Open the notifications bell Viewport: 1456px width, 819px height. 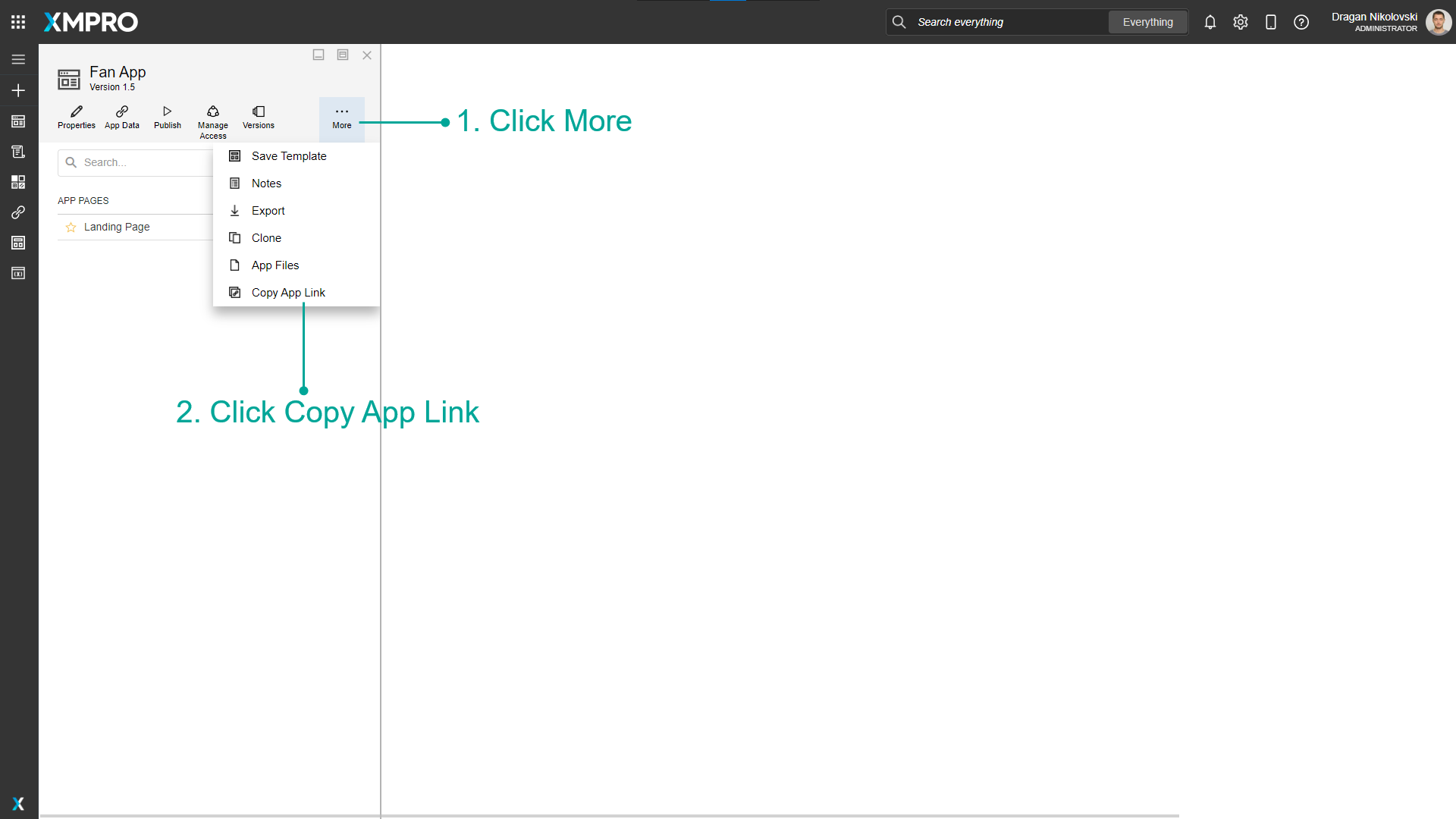pos(1210,22)
